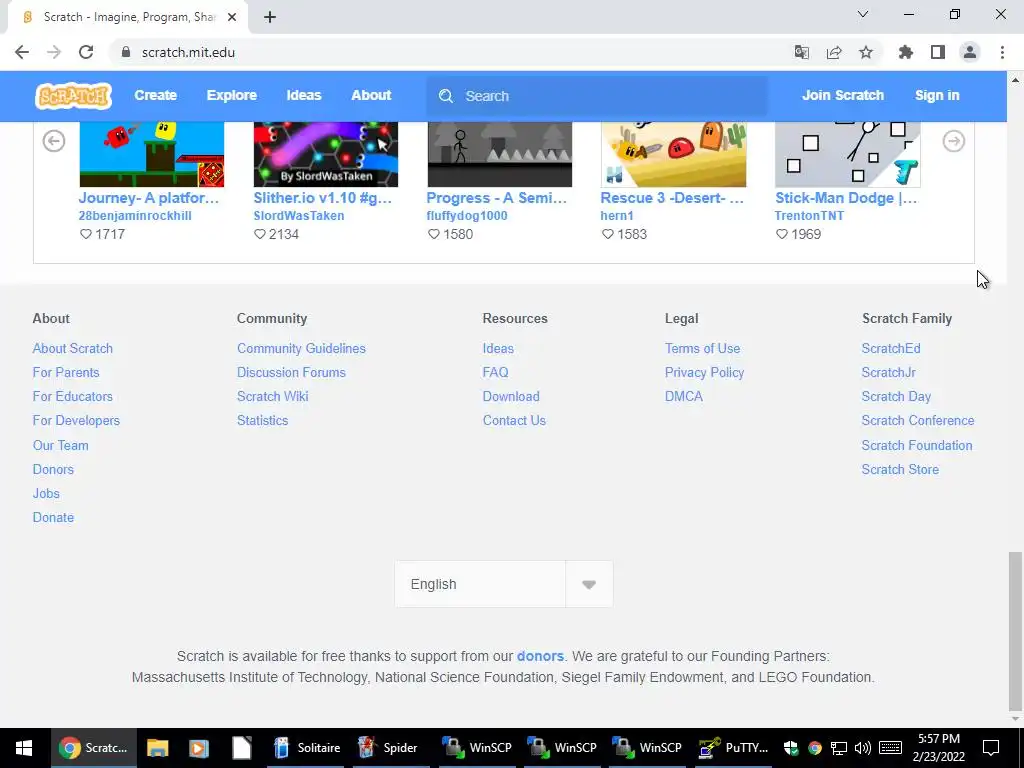The width and height of the screenshot is (1024, 768).
Task: Open Solitaire from the taskbar
Action: (x=307, y=748)
